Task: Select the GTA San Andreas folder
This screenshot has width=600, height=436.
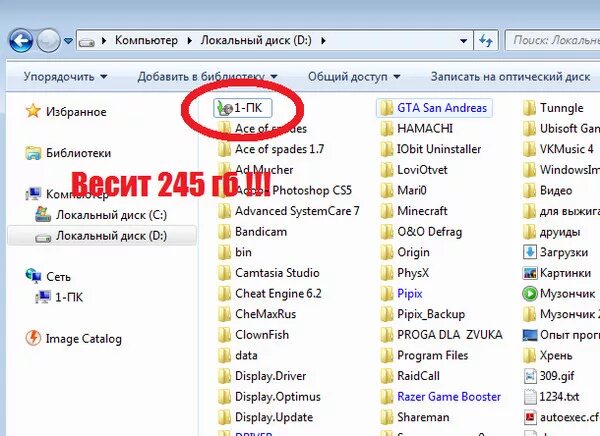Action: (x=434, y=108)
